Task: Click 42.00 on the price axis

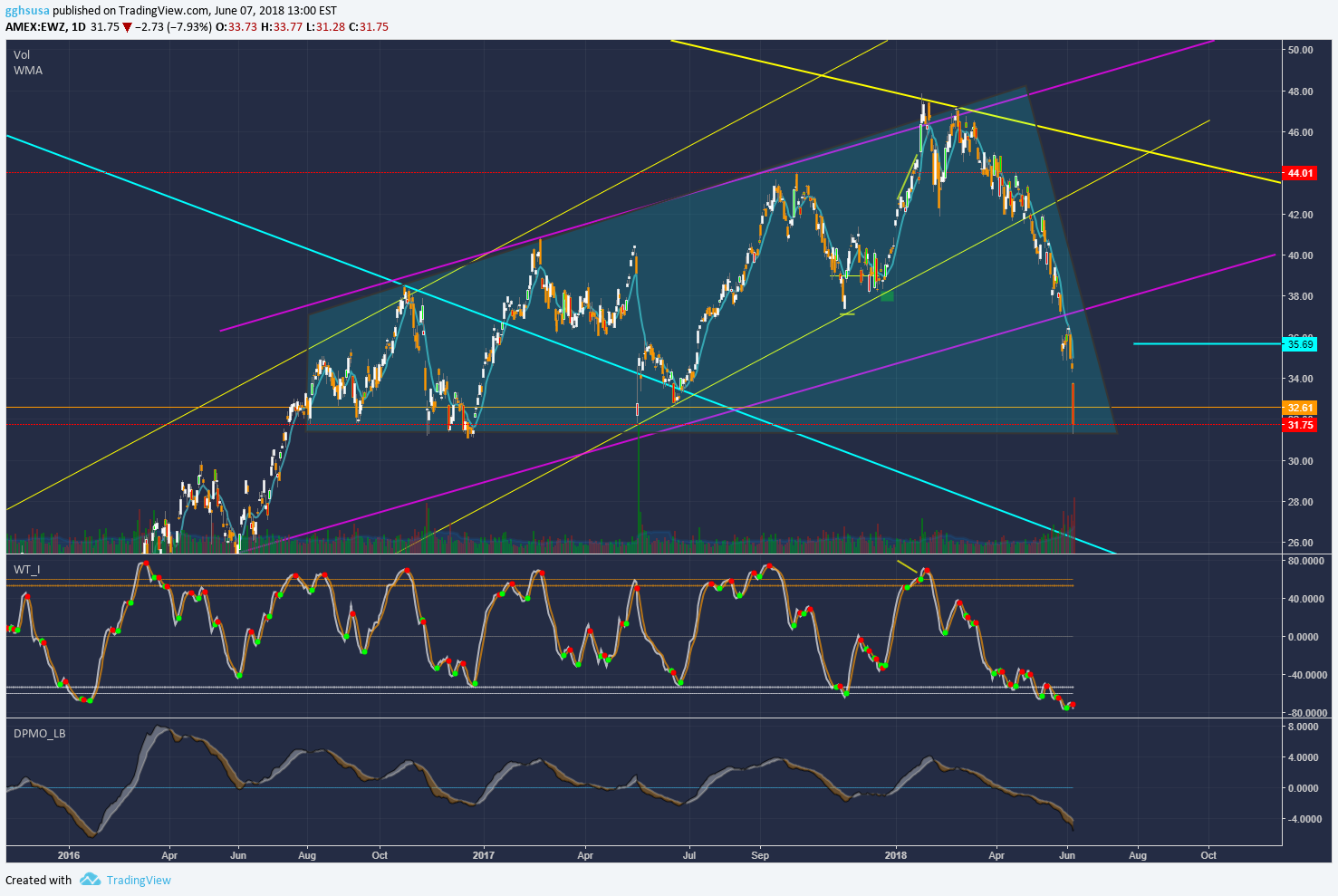Action: click(1300, 215)
